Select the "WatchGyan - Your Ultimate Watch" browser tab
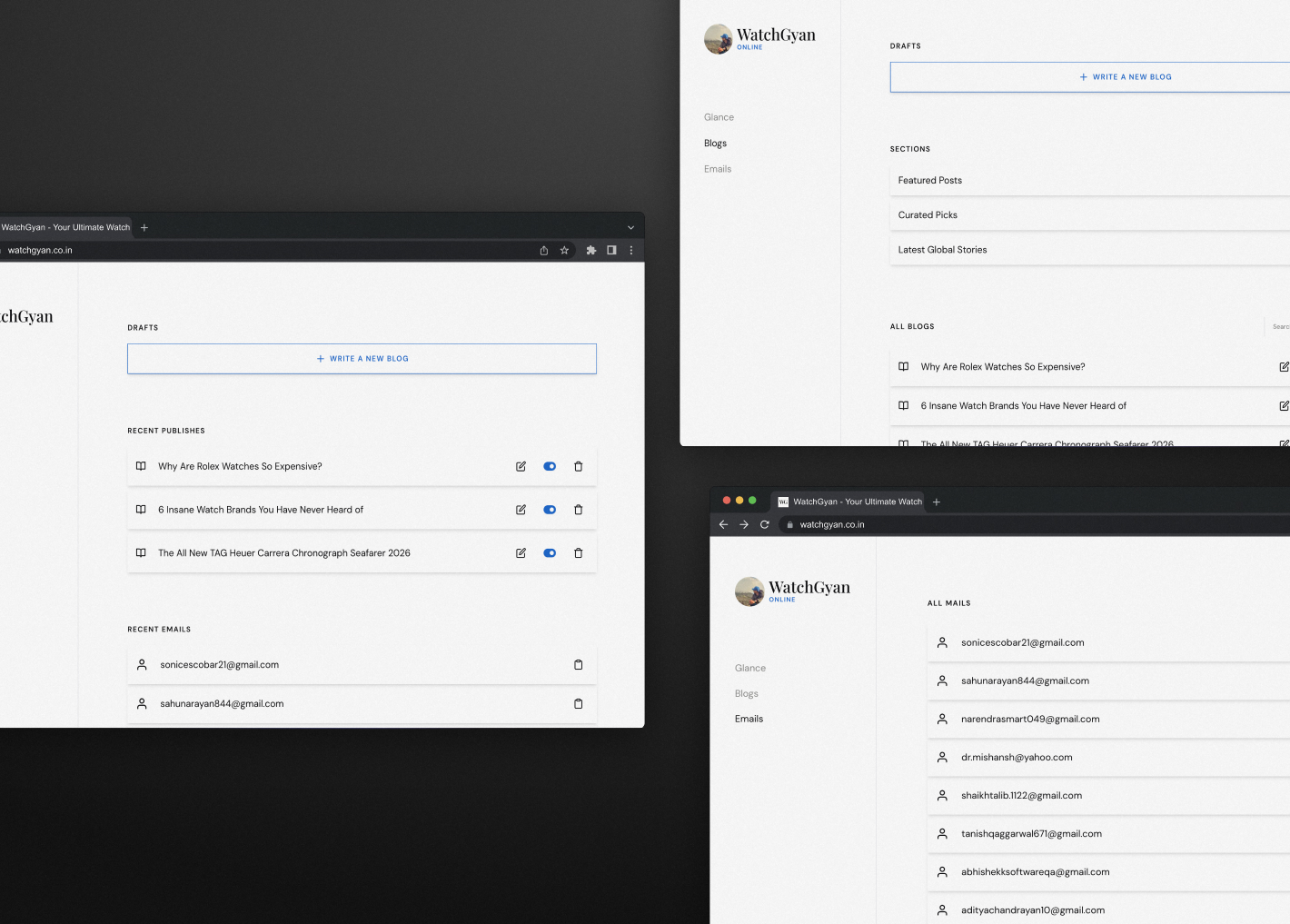1290x924 pixels. point(854,501)
